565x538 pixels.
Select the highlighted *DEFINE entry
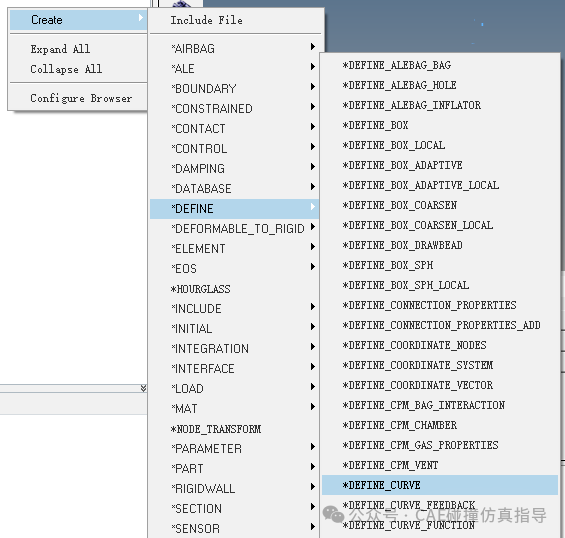click(x=235, y=209)
